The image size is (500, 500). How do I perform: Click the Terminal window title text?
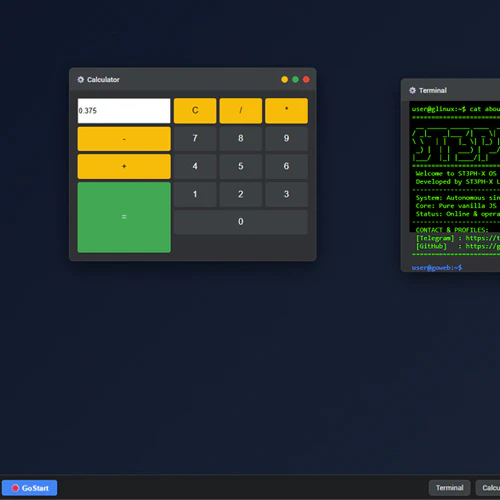coord(433,90)
